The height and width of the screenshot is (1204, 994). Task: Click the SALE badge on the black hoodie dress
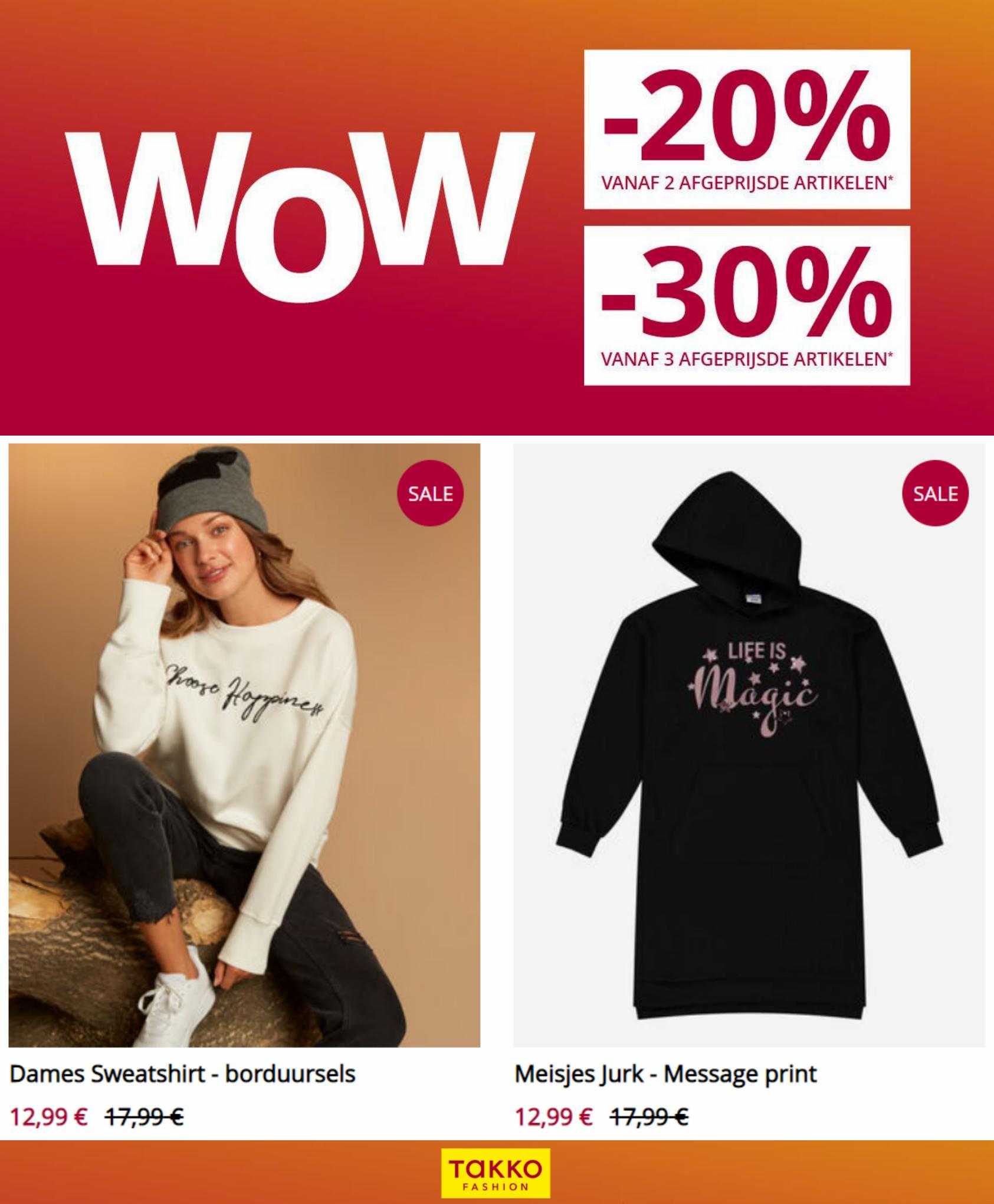[x=936, y=493]
